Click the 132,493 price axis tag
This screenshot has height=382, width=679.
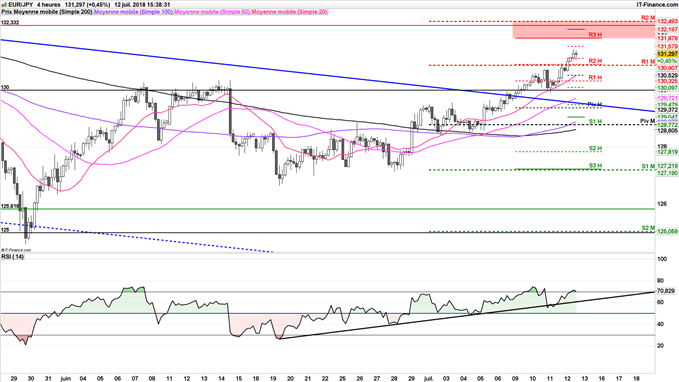click(667, 22)
